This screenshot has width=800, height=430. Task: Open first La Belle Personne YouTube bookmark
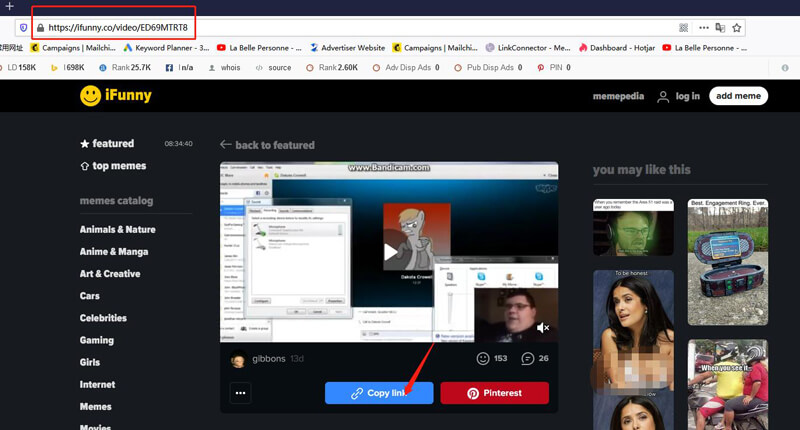(x=259, y=47)
